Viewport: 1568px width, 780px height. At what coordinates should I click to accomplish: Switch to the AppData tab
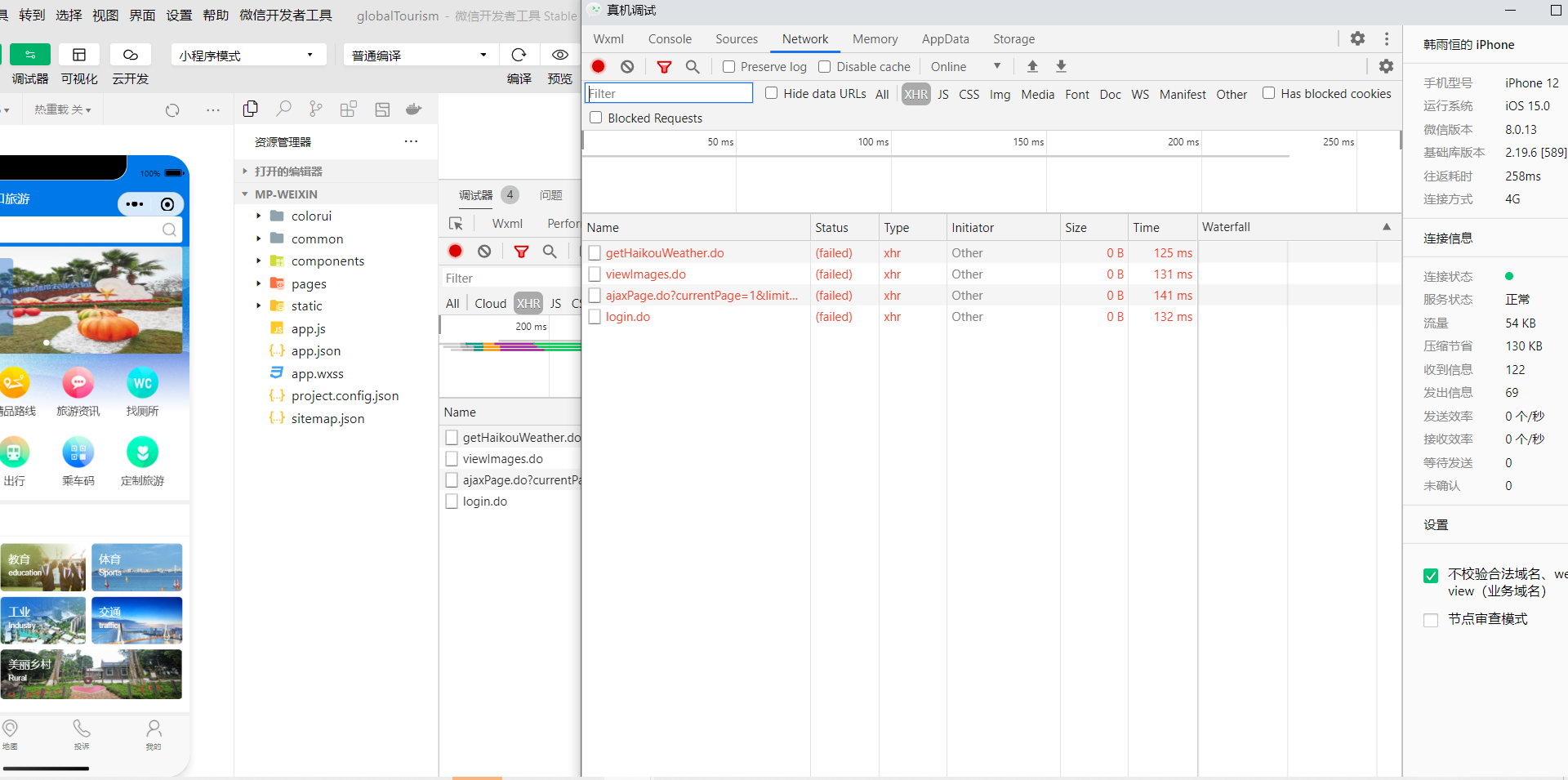pos(946,39)
